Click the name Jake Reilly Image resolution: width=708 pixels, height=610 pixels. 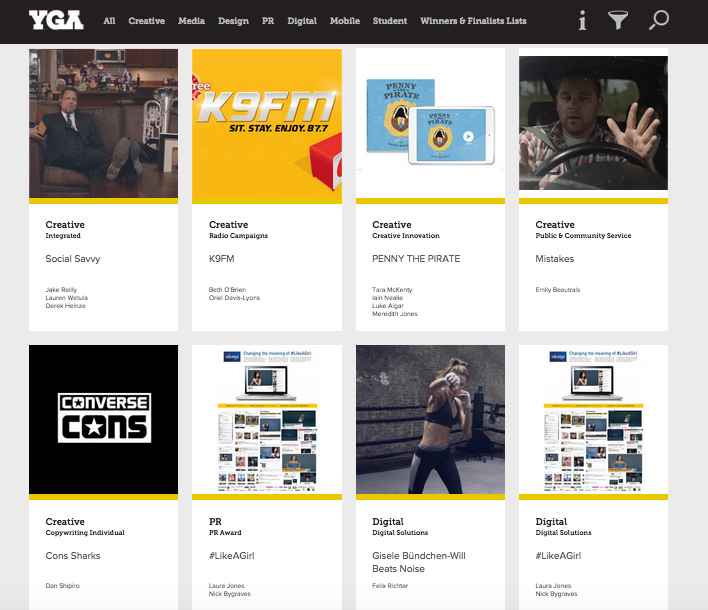click(61, 290)
